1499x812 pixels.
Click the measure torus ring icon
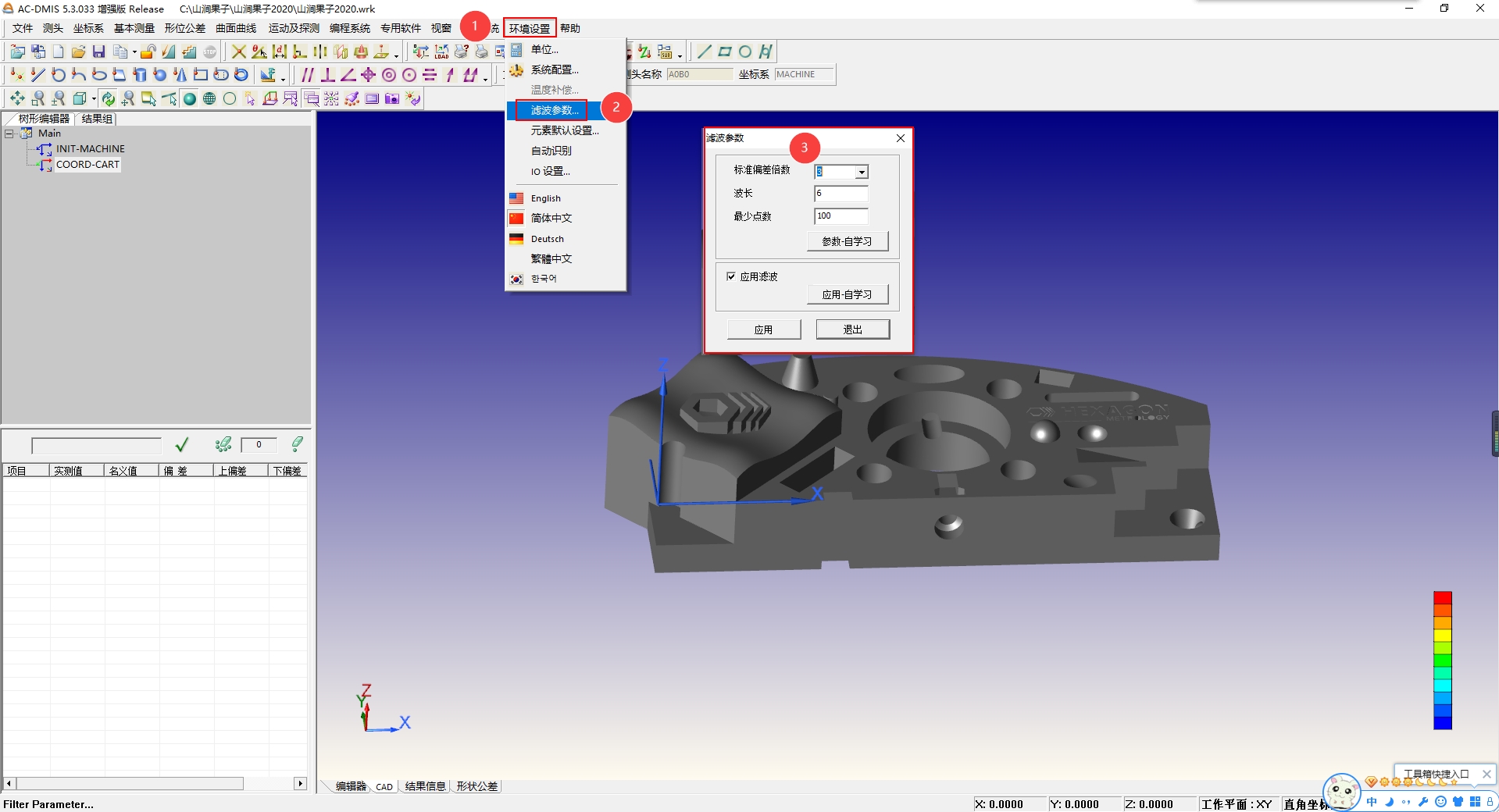[241, 75]
